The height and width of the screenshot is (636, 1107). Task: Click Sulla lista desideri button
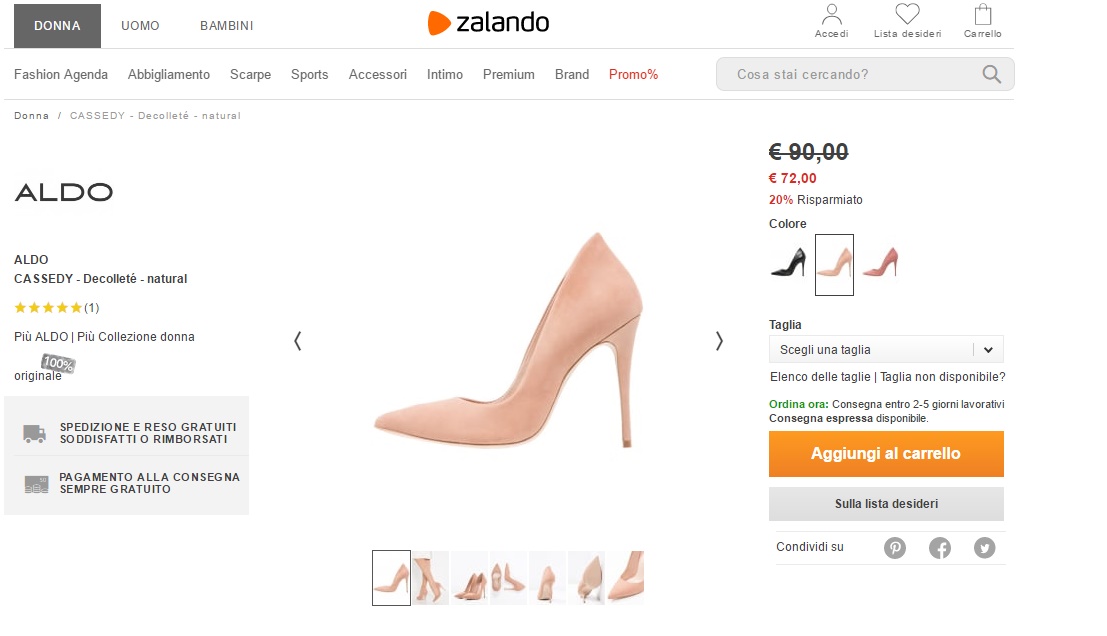pyautogui.click(x=886, y=504)
